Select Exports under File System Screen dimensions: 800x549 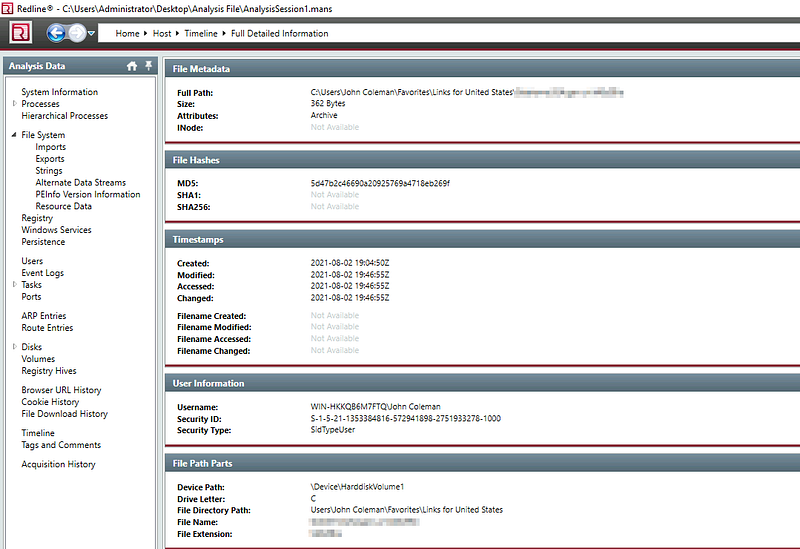[x=49, y=159]
